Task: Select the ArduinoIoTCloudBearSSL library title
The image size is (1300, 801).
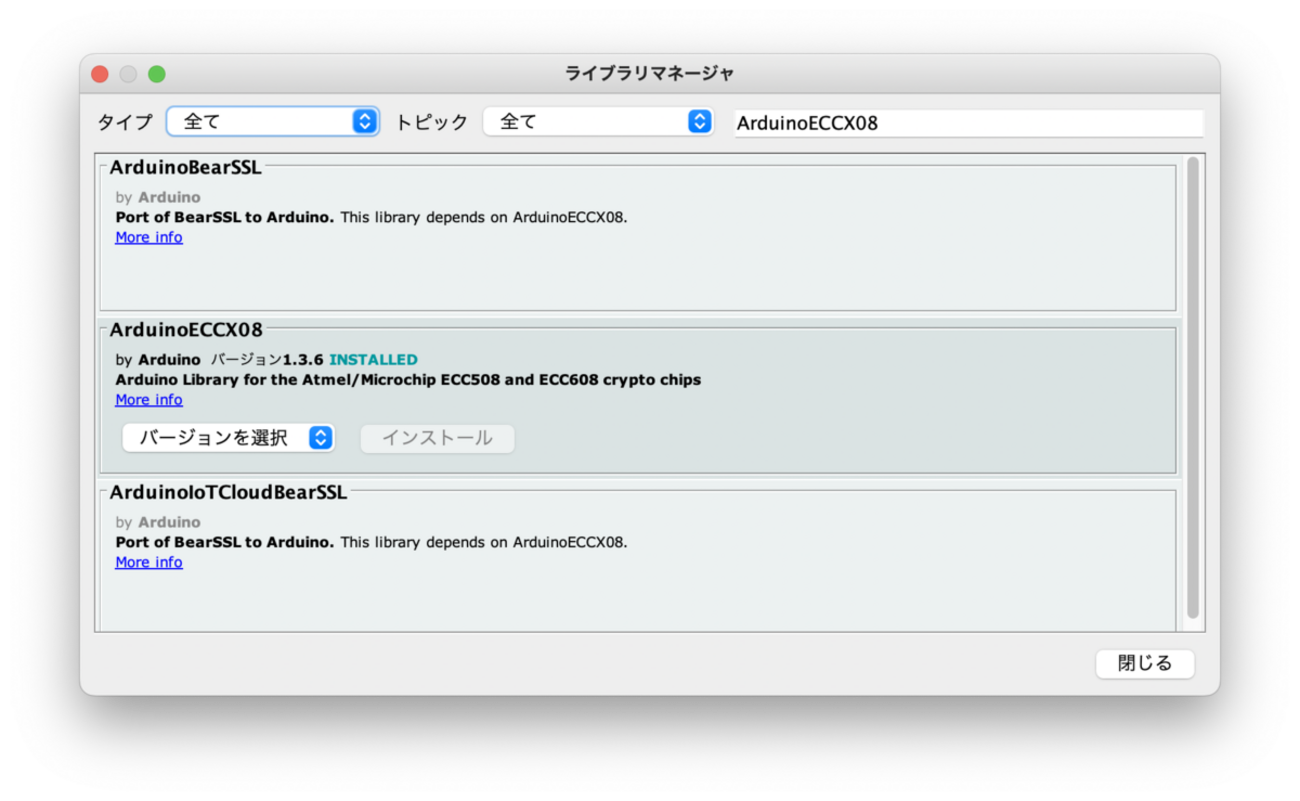Action: [228, 493]
